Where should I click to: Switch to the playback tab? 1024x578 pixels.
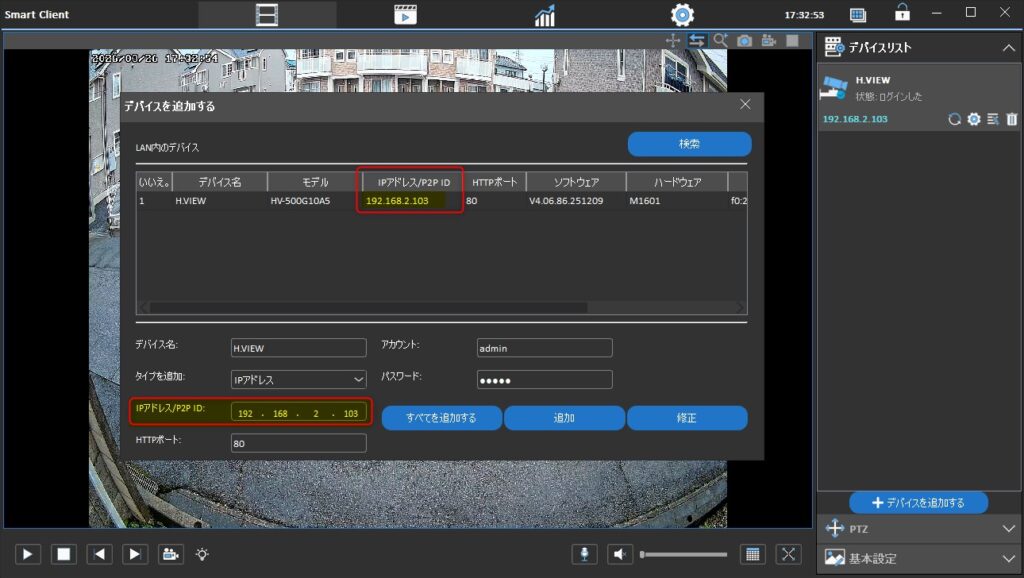click(405, 15)
